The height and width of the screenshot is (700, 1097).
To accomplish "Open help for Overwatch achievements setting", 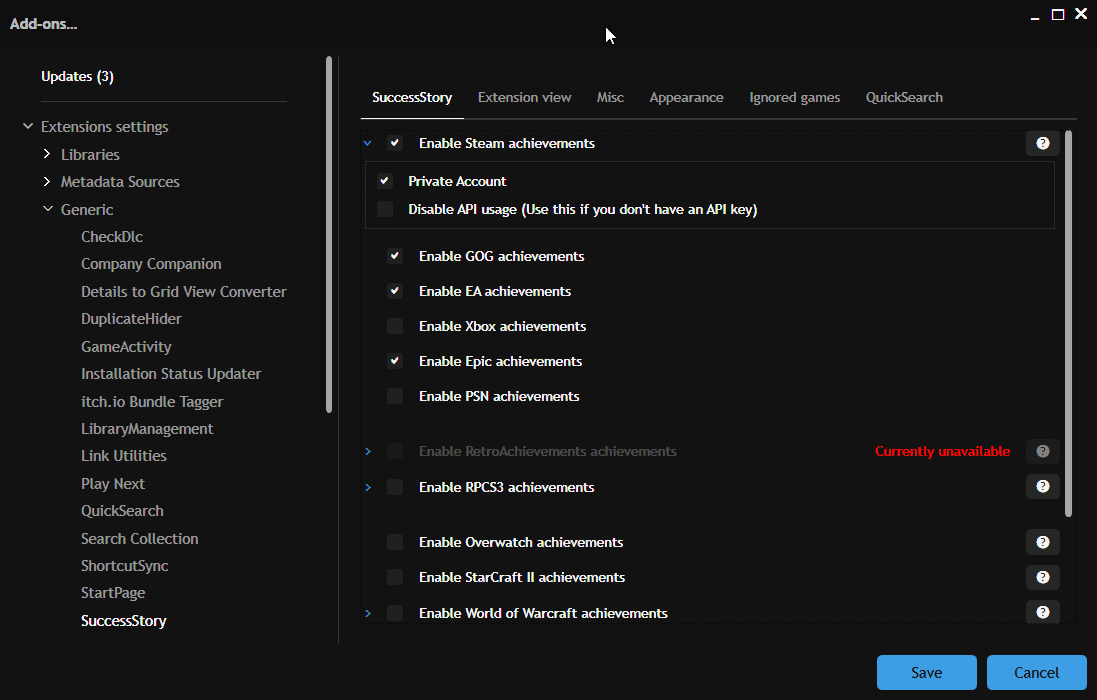I will [x=1042, y=541].
